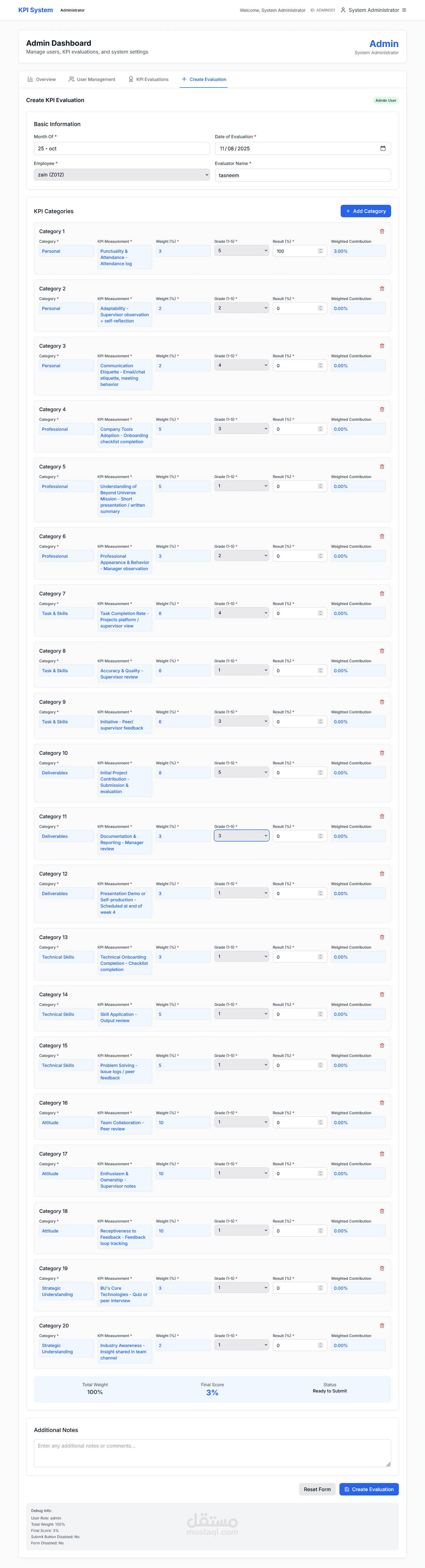Remove Category 10 with its trash icon
The height and width of the screenshot is (1568, 425).
[x=382, y=753]
